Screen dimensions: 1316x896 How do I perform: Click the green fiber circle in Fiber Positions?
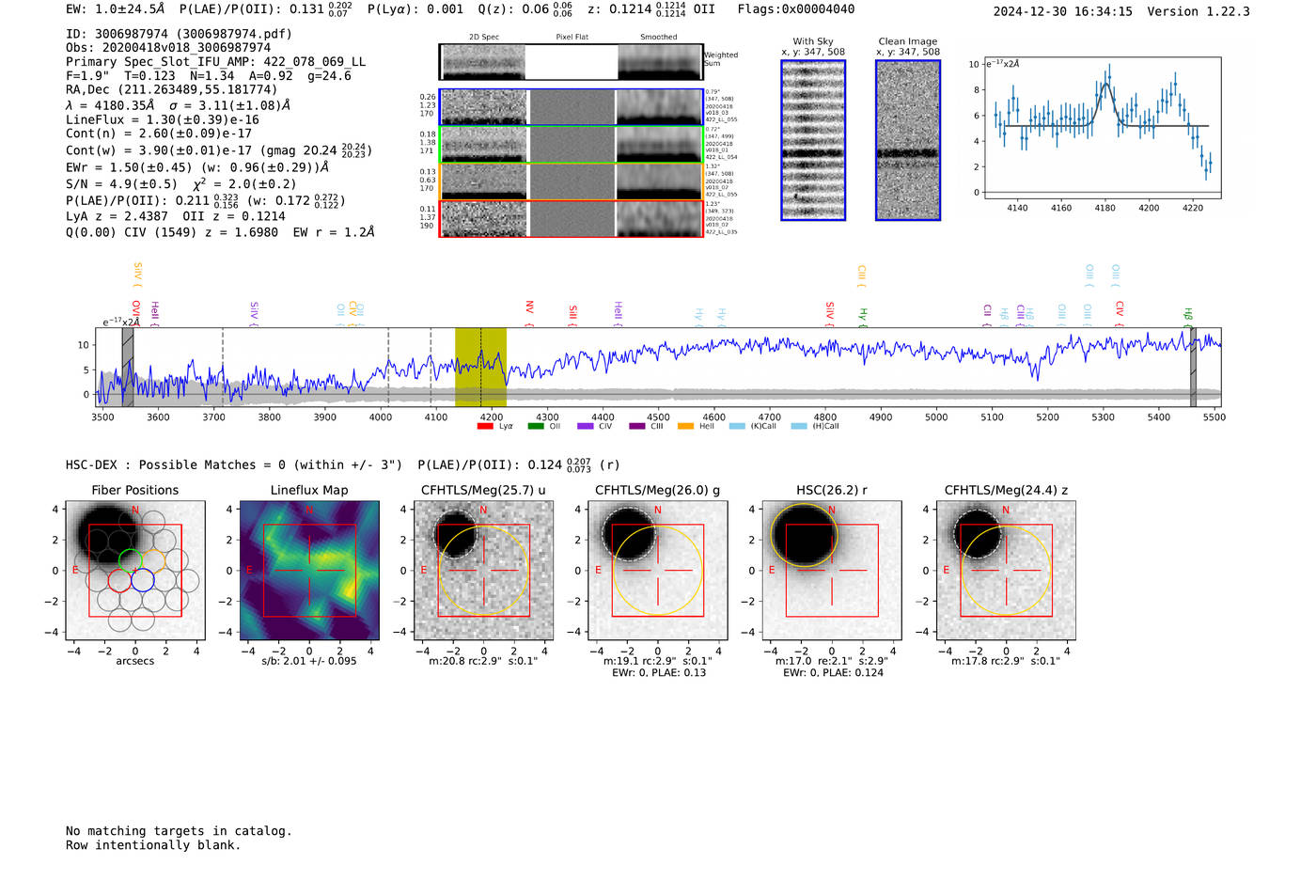(x=131, y=560)
